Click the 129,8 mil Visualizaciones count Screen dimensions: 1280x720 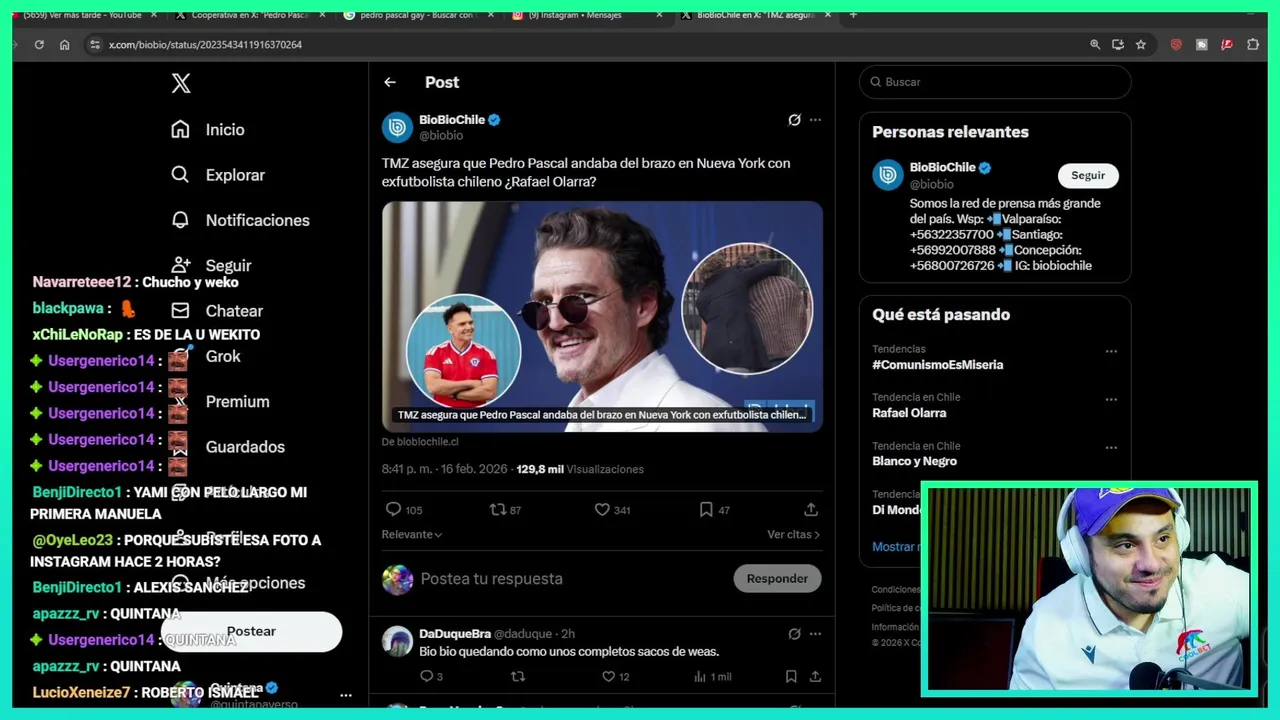pyautogui.click(x=580, y=469)
